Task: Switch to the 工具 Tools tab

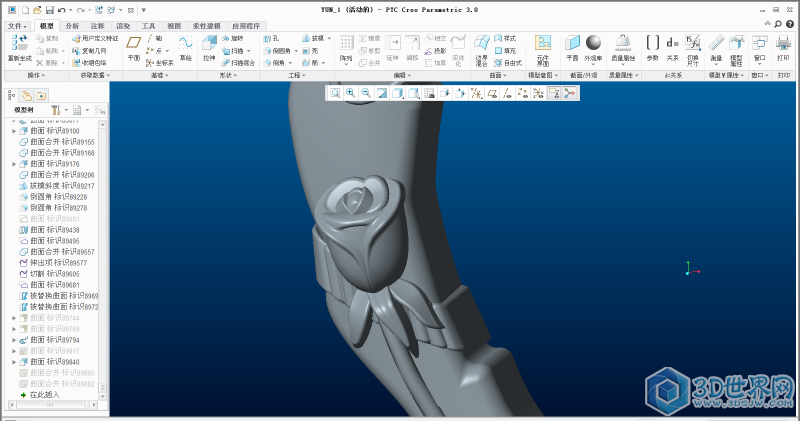Action: [x=148, y=26]
